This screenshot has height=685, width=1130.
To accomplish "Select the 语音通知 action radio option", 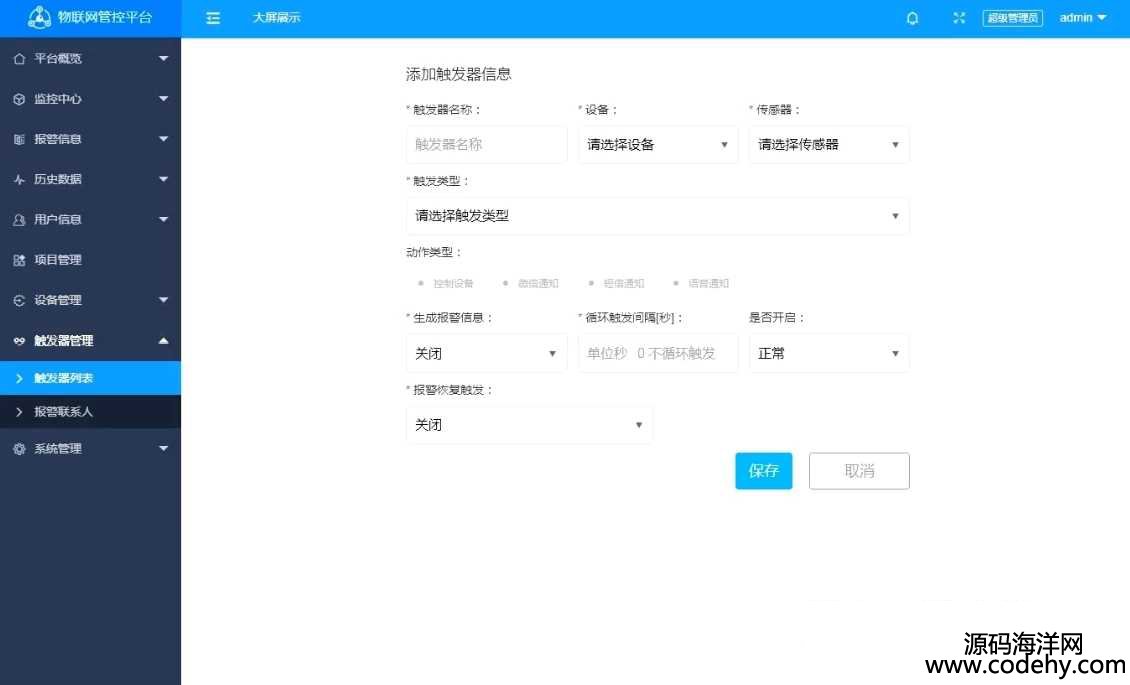I will tap(701, 284).
